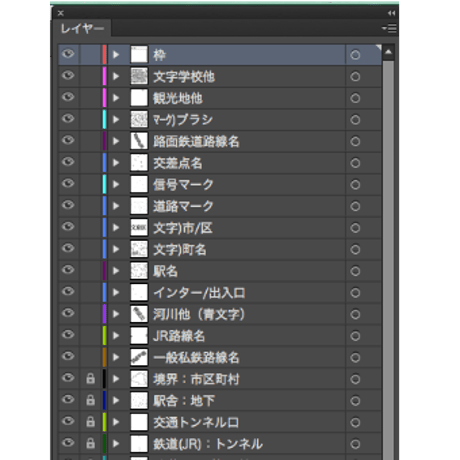Click target circle of JR路線名 layer
This screenshot has width=460, height=460.
pyautogui.click(x=355, y=336)
